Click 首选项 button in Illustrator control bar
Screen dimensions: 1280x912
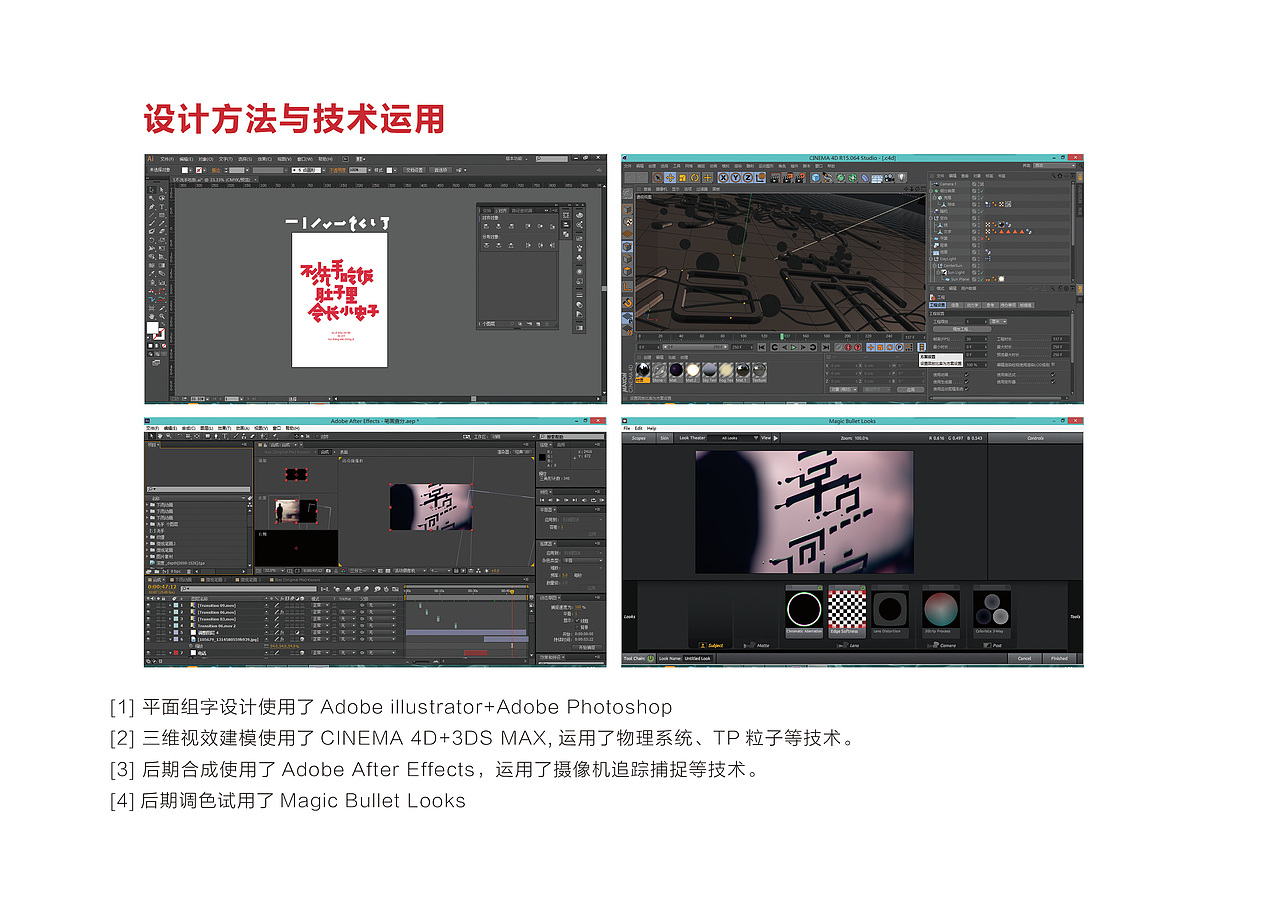[x=441, y=170]
